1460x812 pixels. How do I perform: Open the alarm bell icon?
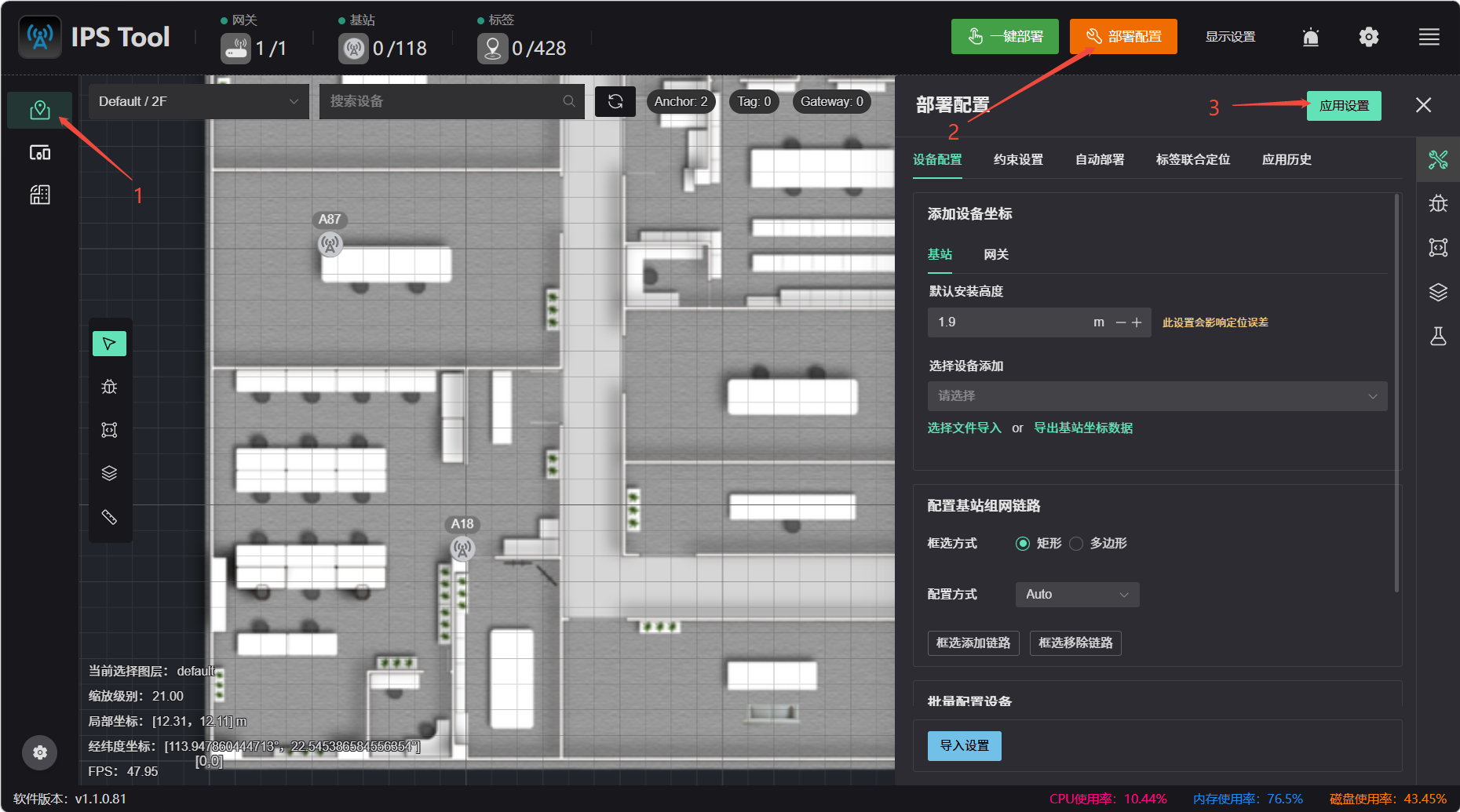[1311, 37]
